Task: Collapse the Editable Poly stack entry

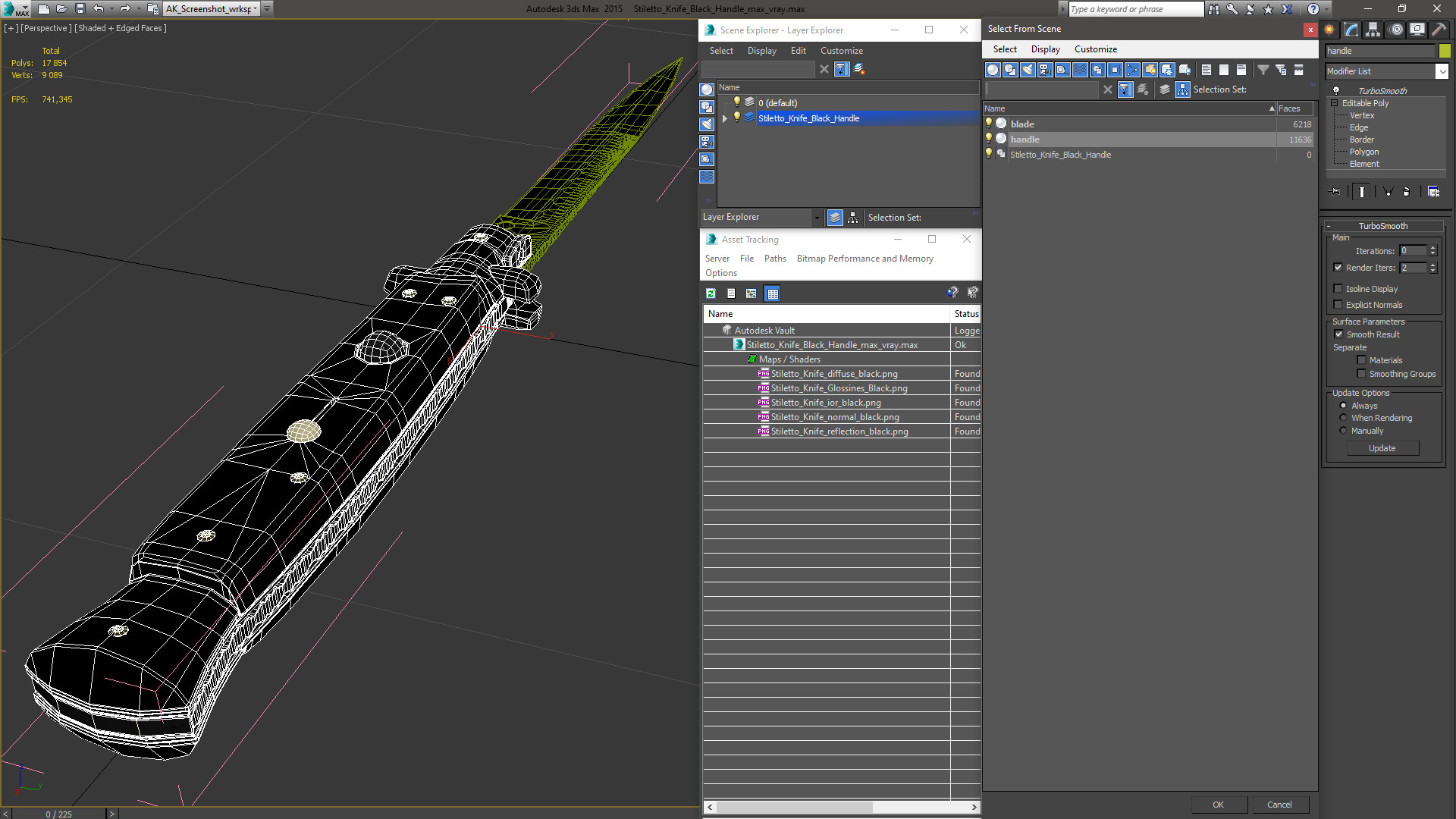Action: 1335,103
